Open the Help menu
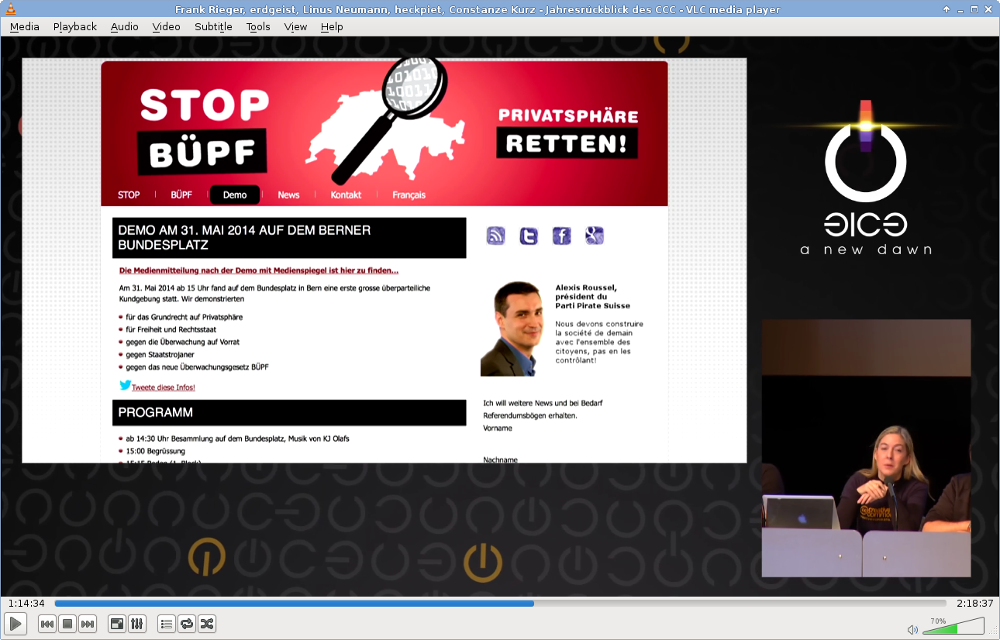The image size is (1000, 640). coord(332,27)
